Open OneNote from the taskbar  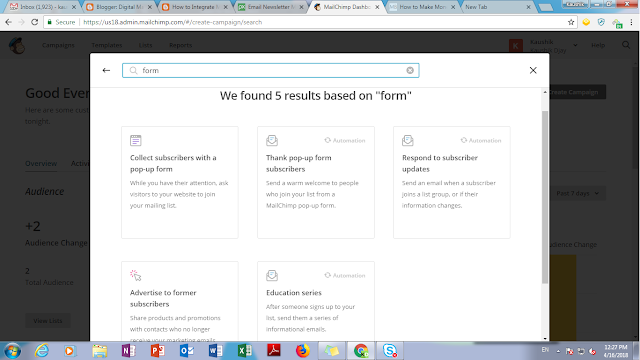point(129,351)
